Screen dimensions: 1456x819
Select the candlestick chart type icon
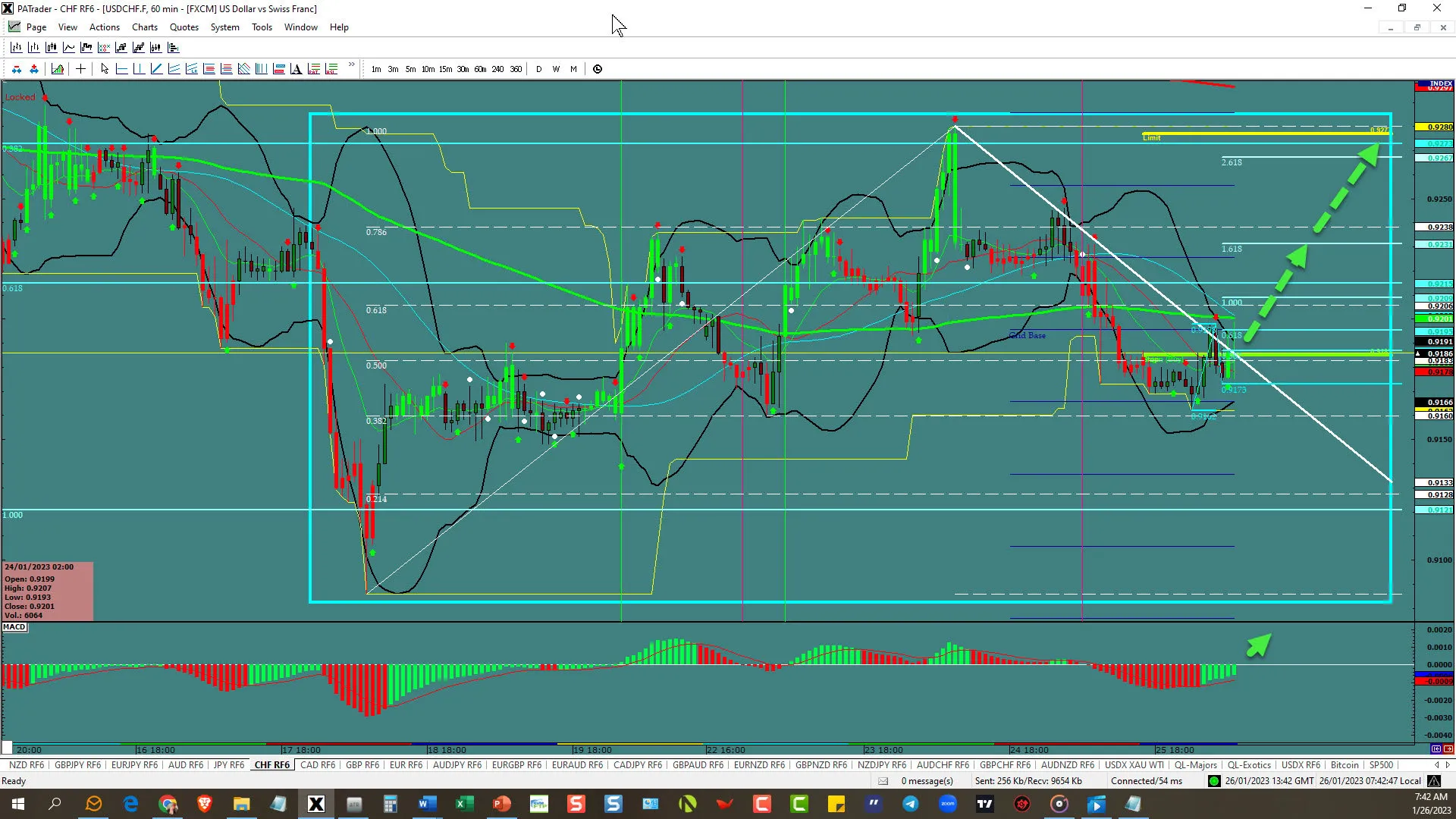tap(51, 48)
